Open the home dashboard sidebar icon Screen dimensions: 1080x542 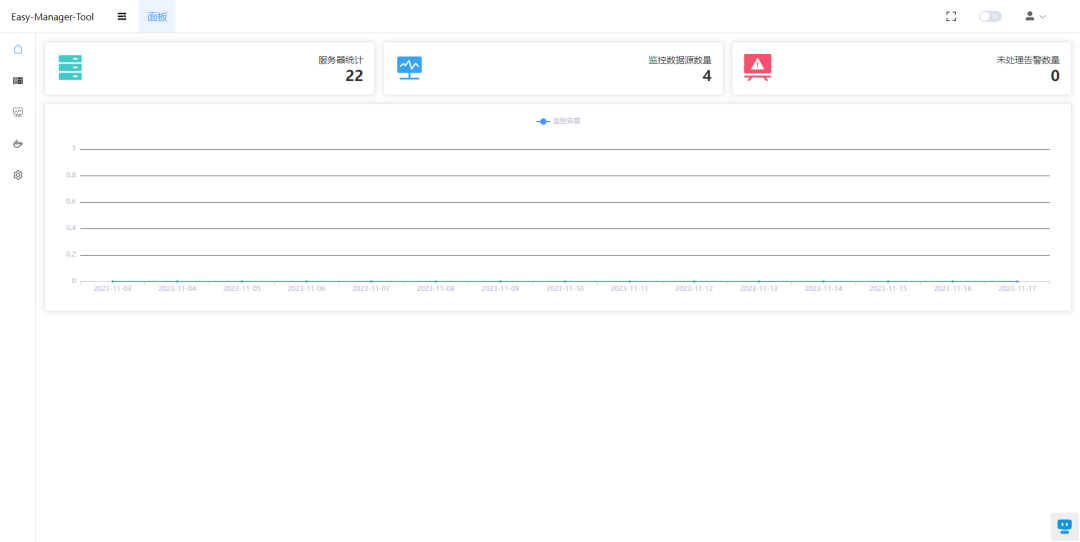point(18,49)
